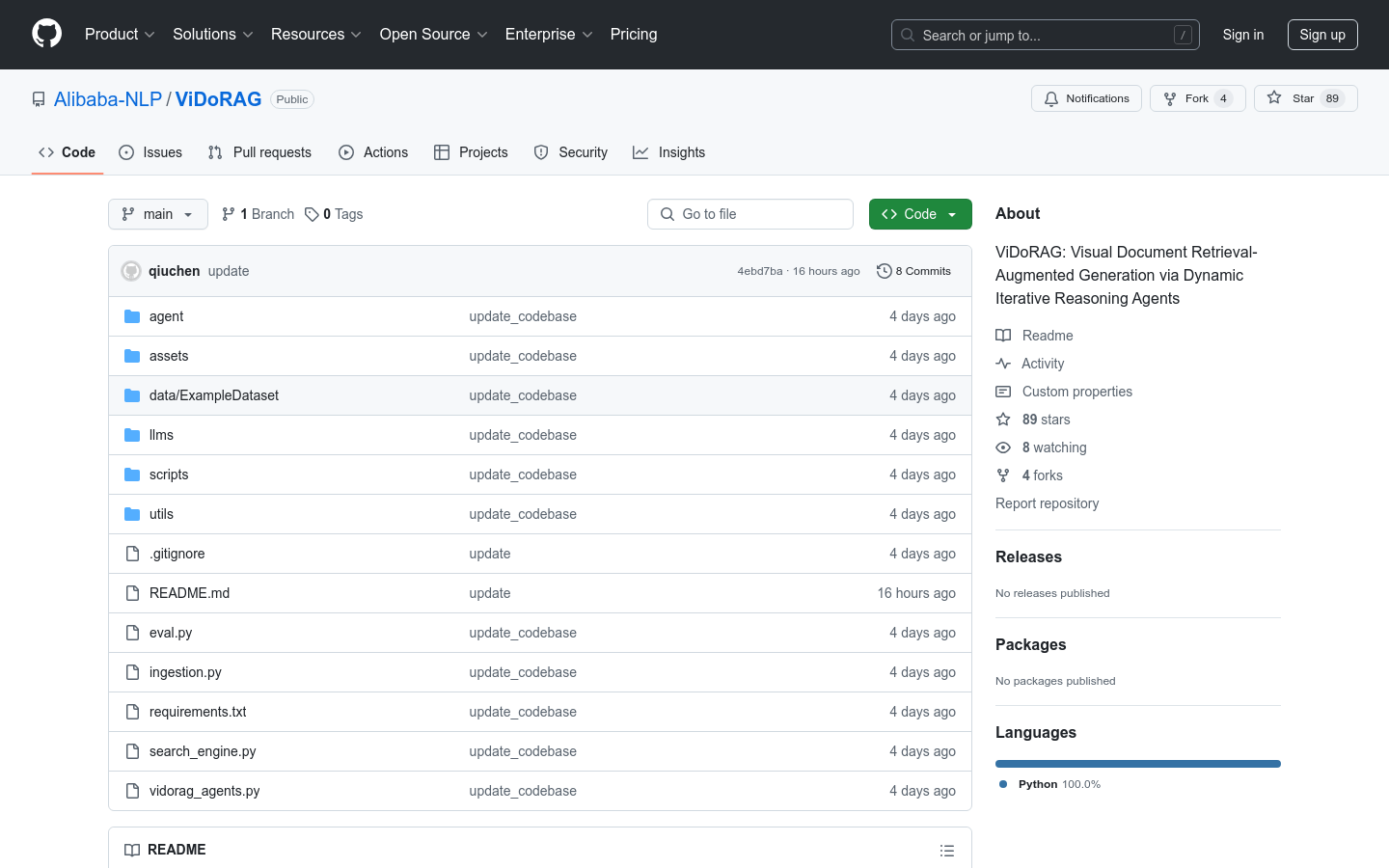The image size is (1389, 868).
Task: Click the GitHub logo icon
Action: pos(46,34)
